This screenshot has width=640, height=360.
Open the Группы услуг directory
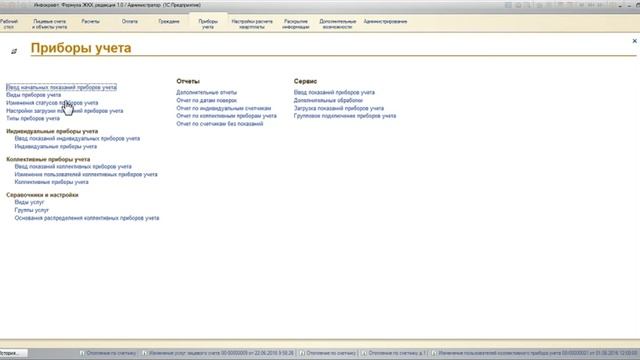coord(31,210)
